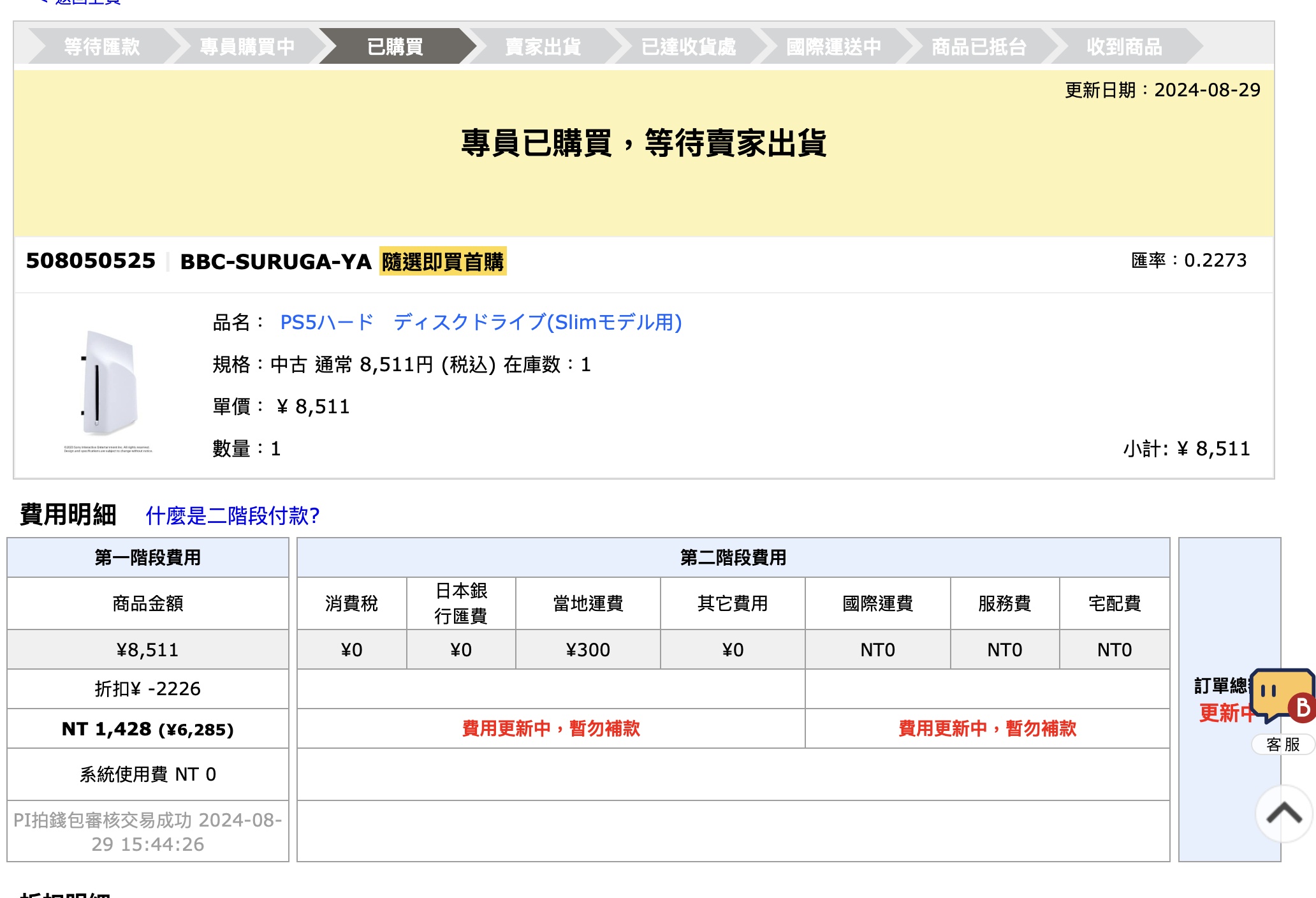Click the 訂單總 total column label
1316x898 pixels.
(x=1221, y=686)
